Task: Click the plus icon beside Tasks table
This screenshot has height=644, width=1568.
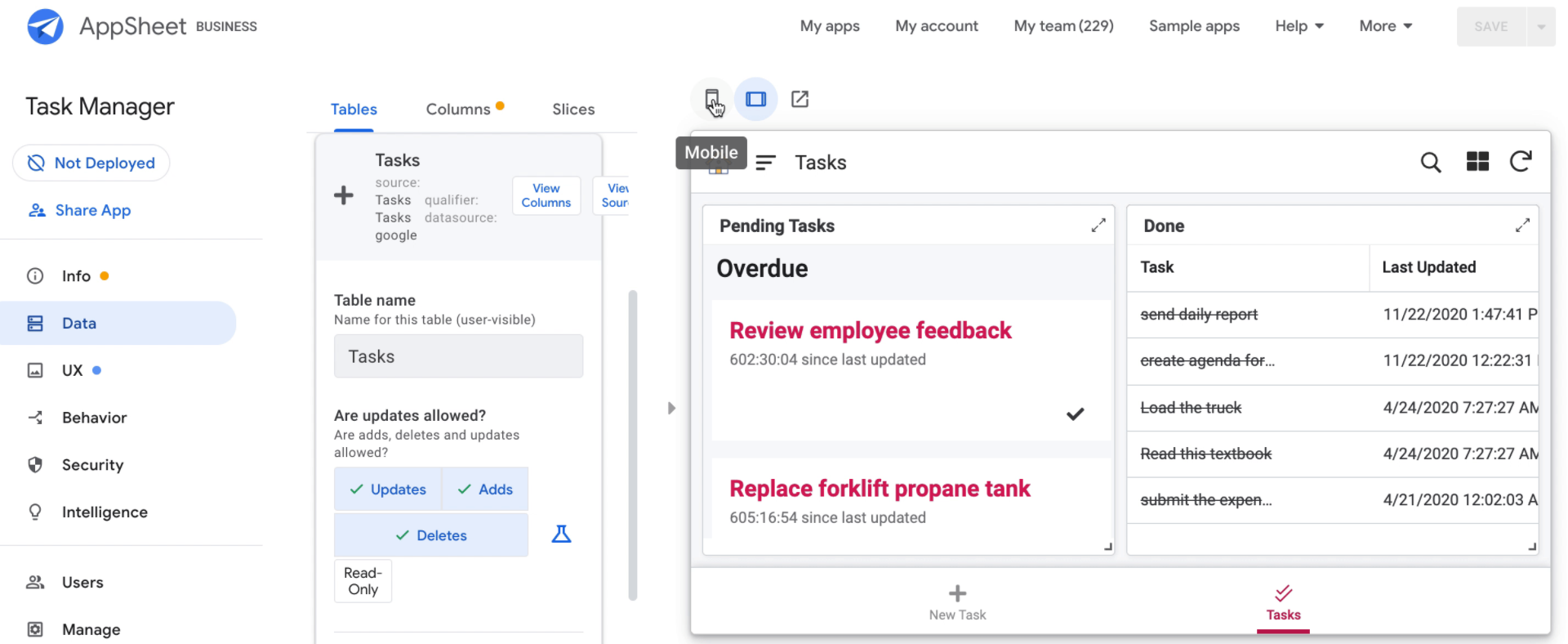Action: pyautogui.click(x=344, y=195)
